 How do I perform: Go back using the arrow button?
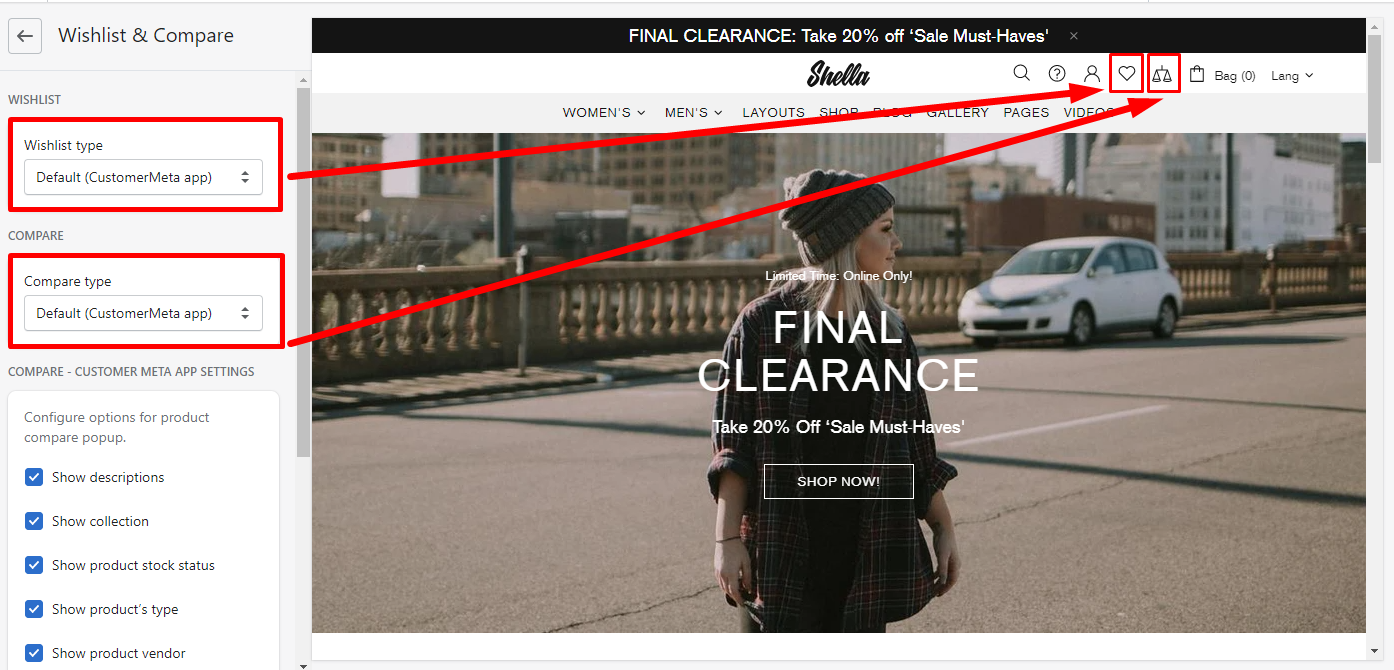coord(25,36)
